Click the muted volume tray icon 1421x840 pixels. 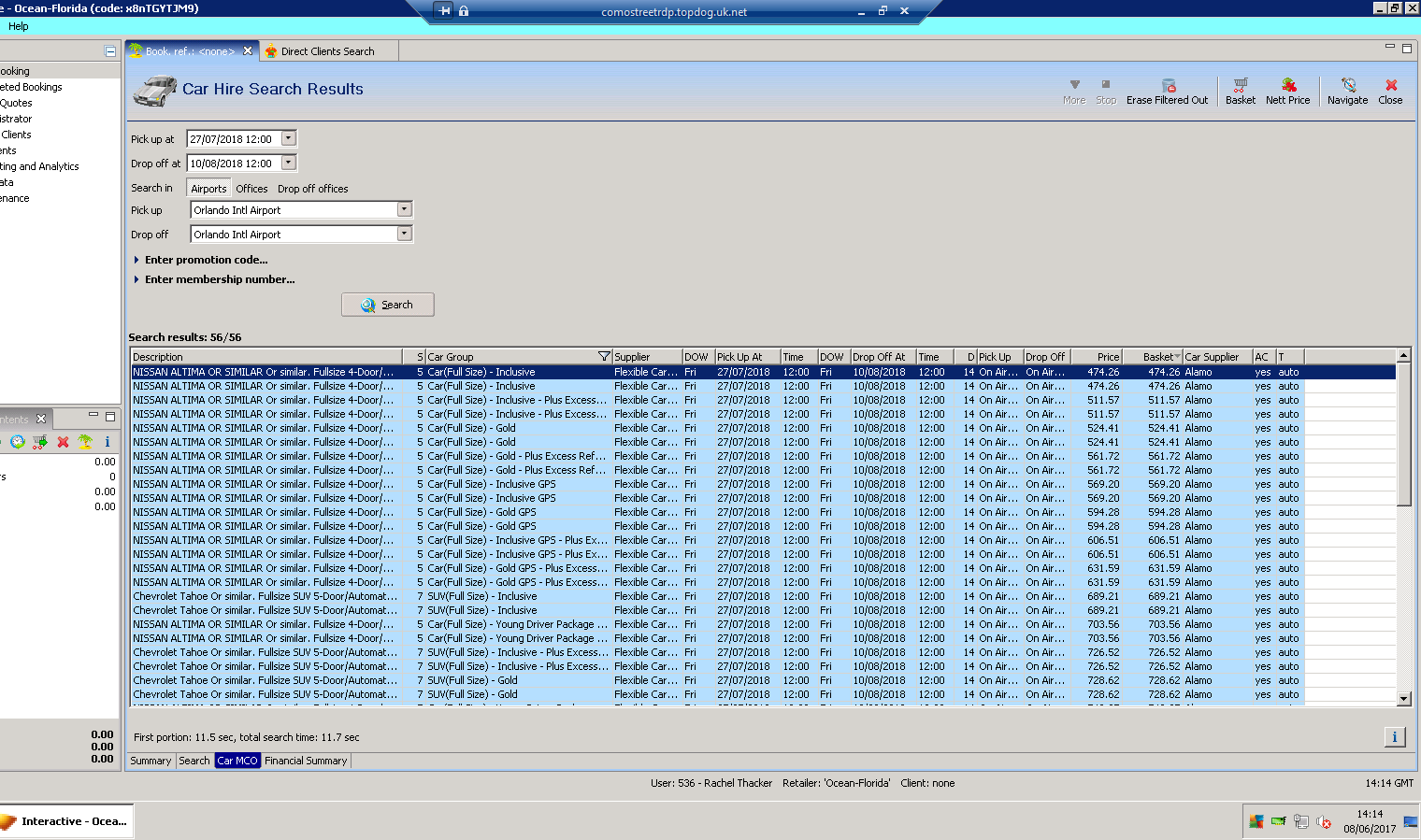(x=1324, y=821)
